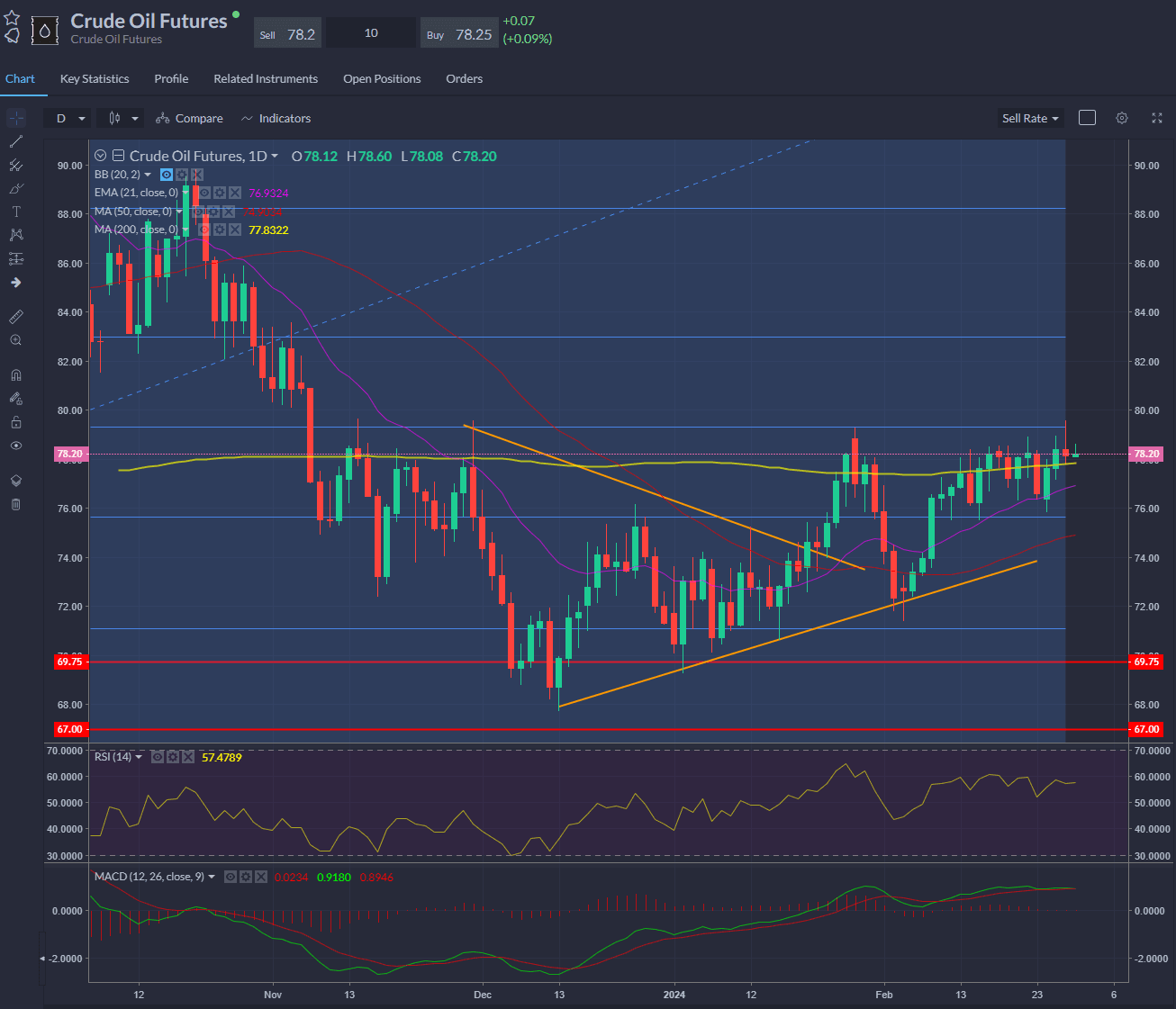The image size is (1176, 1009).
Task: Open MA 200 settings gear
Action: click(x=220, y=230)
